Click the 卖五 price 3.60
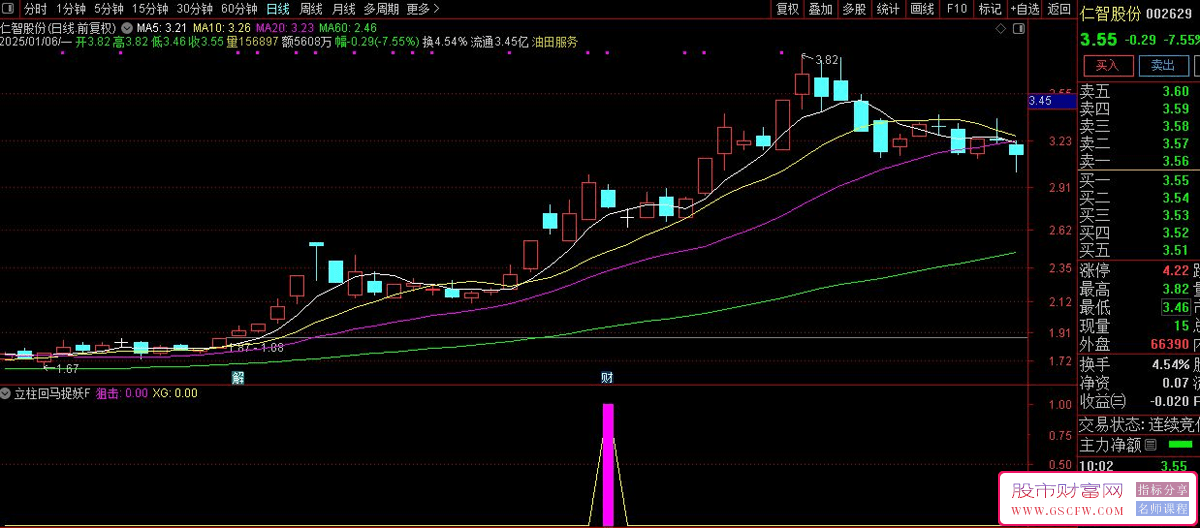 (1175, 92)
